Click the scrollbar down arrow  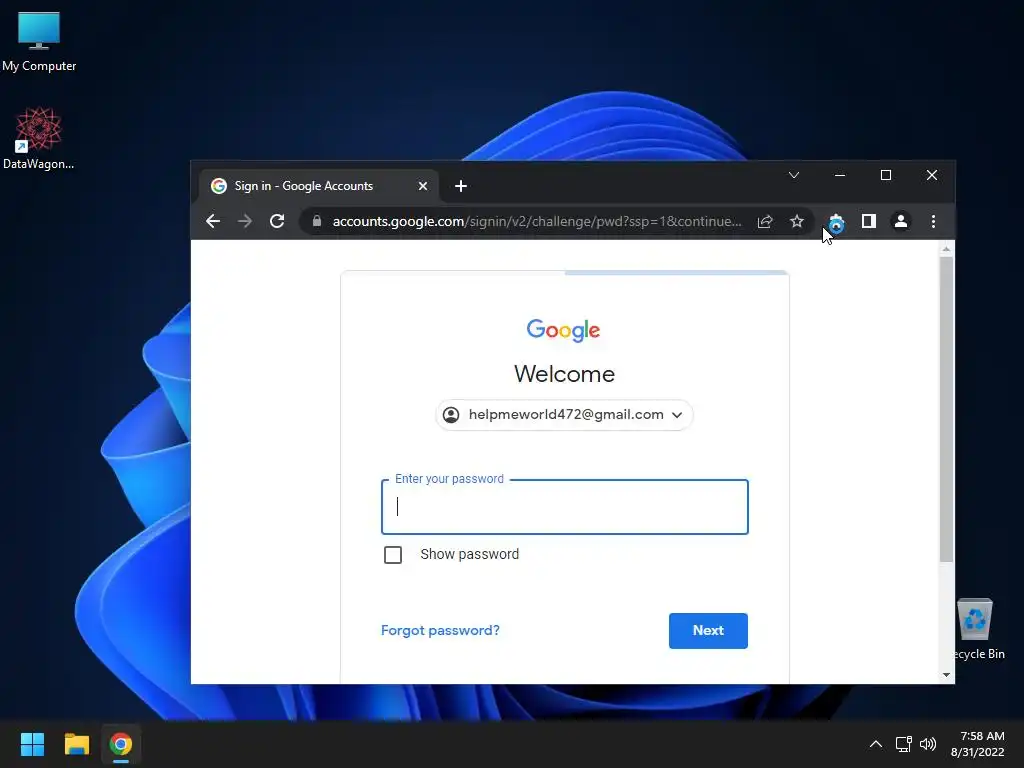(x=946, y=675)
